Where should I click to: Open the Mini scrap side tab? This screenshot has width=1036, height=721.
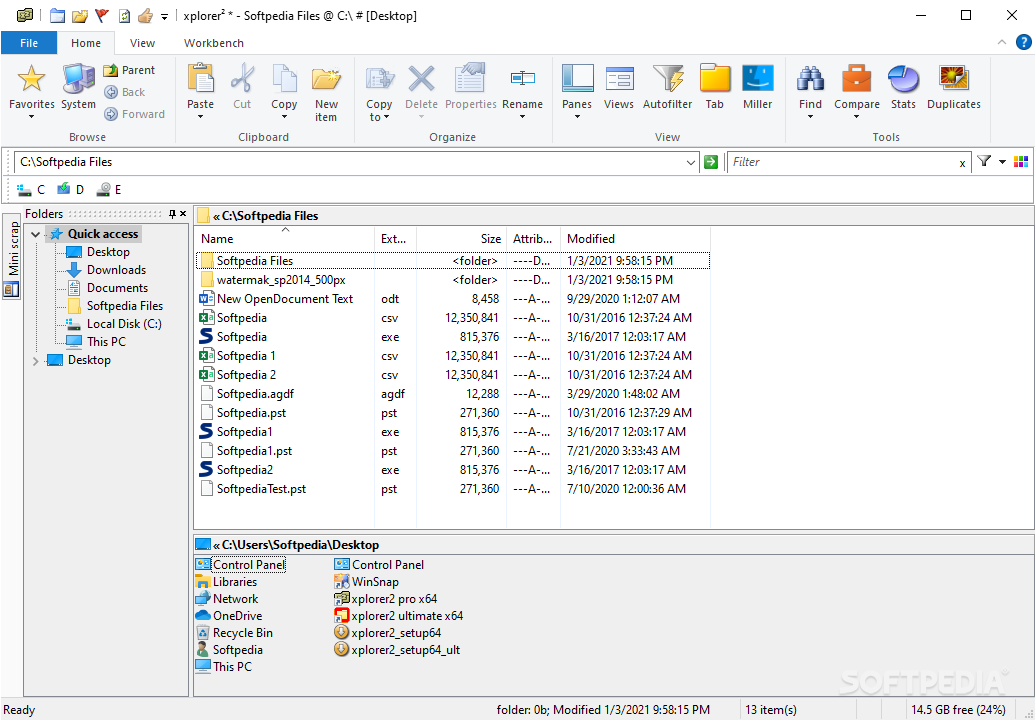(12, 256)
